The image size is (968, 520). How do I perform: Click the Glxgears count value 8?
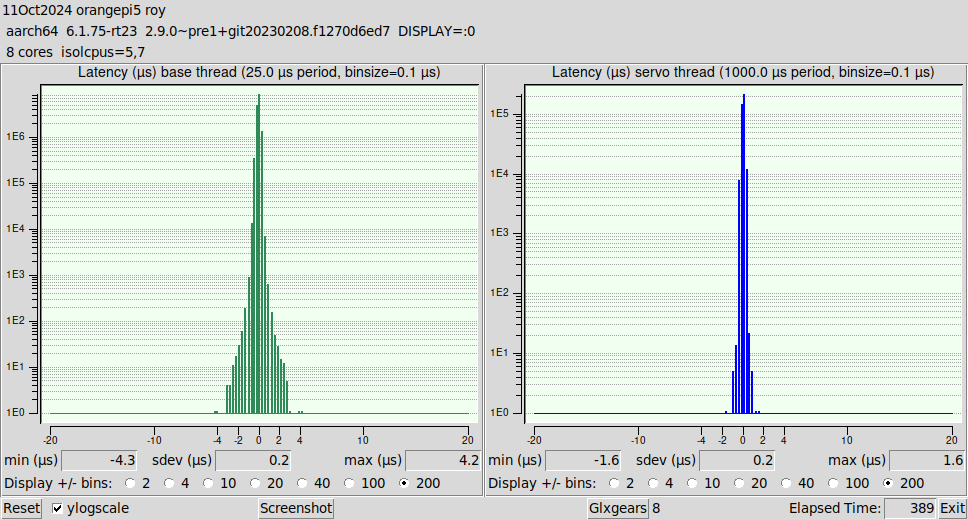tap(656, 508)
